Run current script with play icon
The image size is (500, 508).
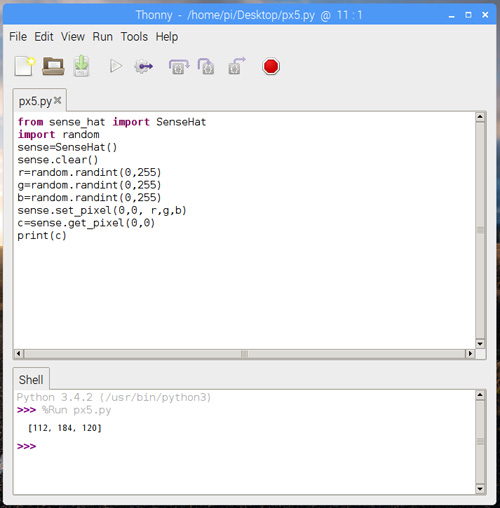(116, 66)
